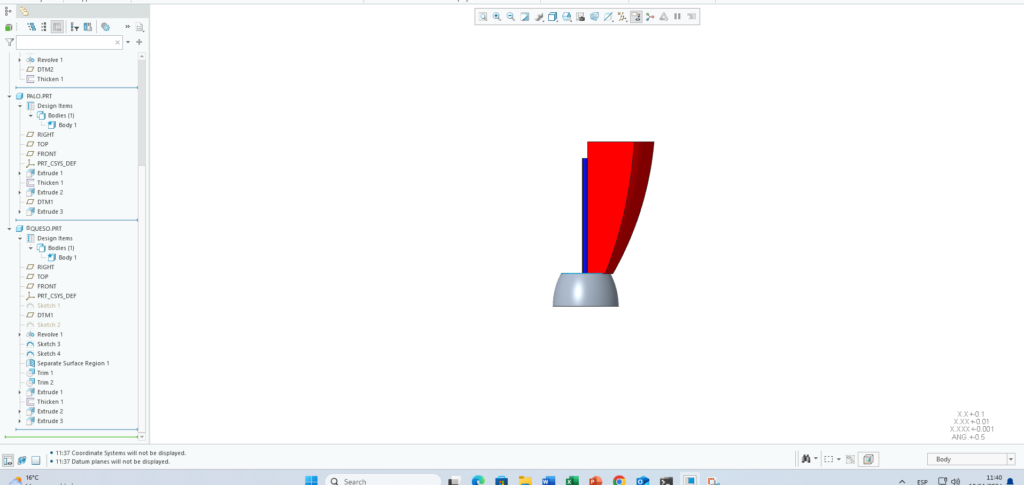Screen dimensions: 1024x485
Task: Select PRT_CSYS_DEF under PALO.PRT
Action: coord(56,163)
